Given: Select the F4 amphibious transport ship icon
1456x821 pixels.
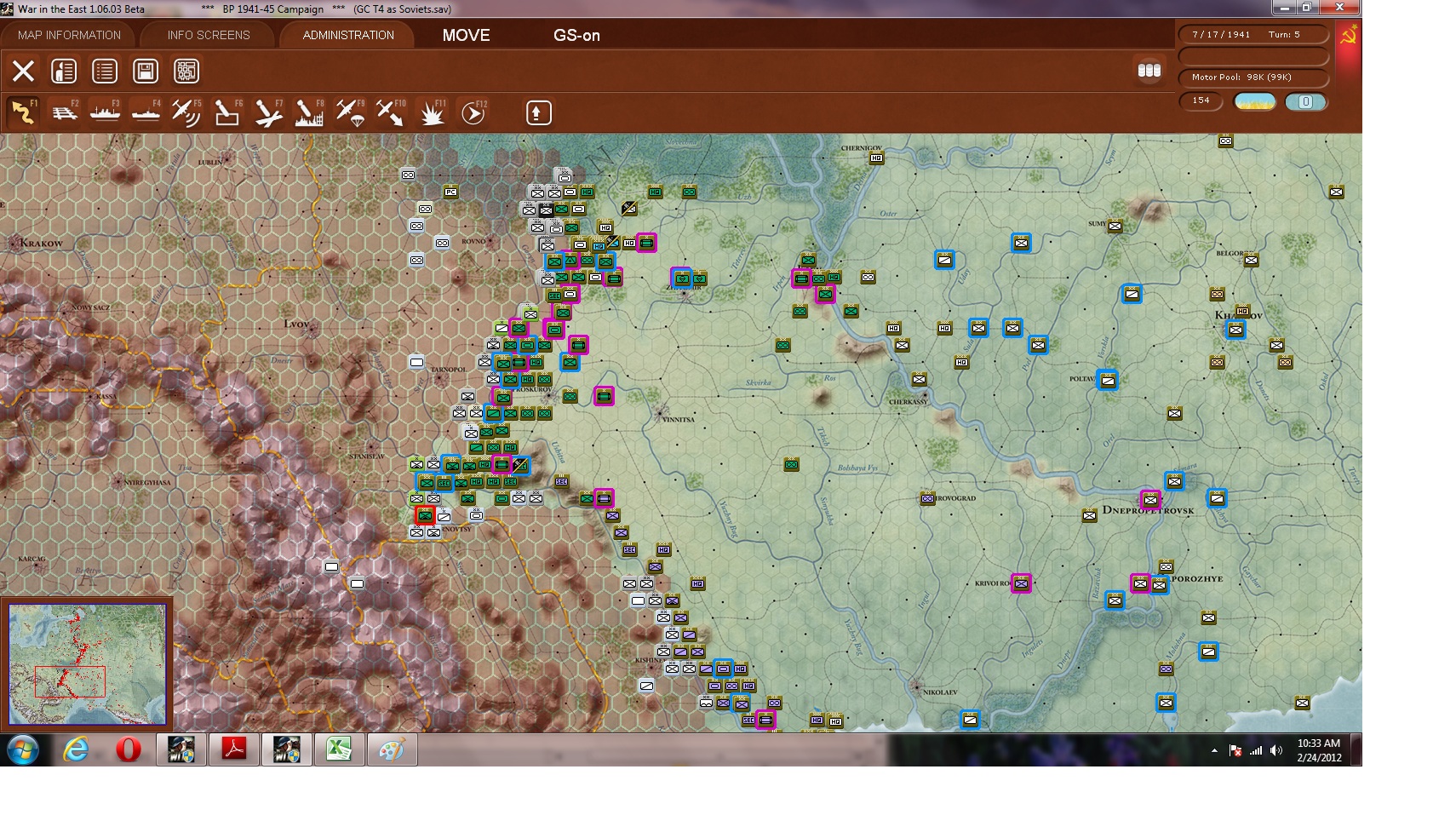Looking at the screenshot, I should [x=146, y=112].
